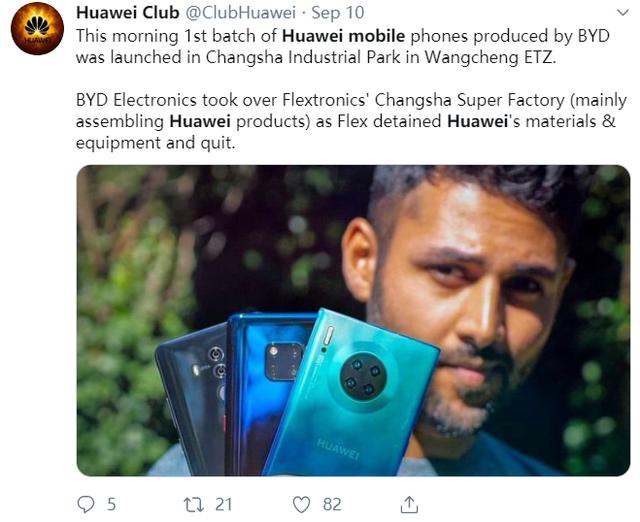Click the reply count 5
Screen dimensions: 640x522
coord(111,505)
